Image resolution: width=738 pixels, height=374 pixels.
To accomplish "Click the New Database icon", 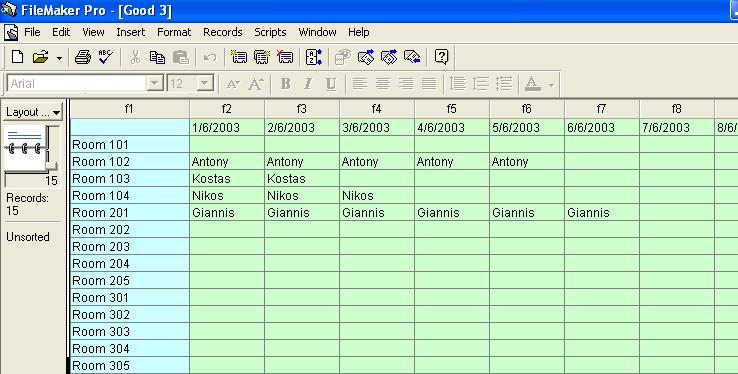I will pos(17,57).
